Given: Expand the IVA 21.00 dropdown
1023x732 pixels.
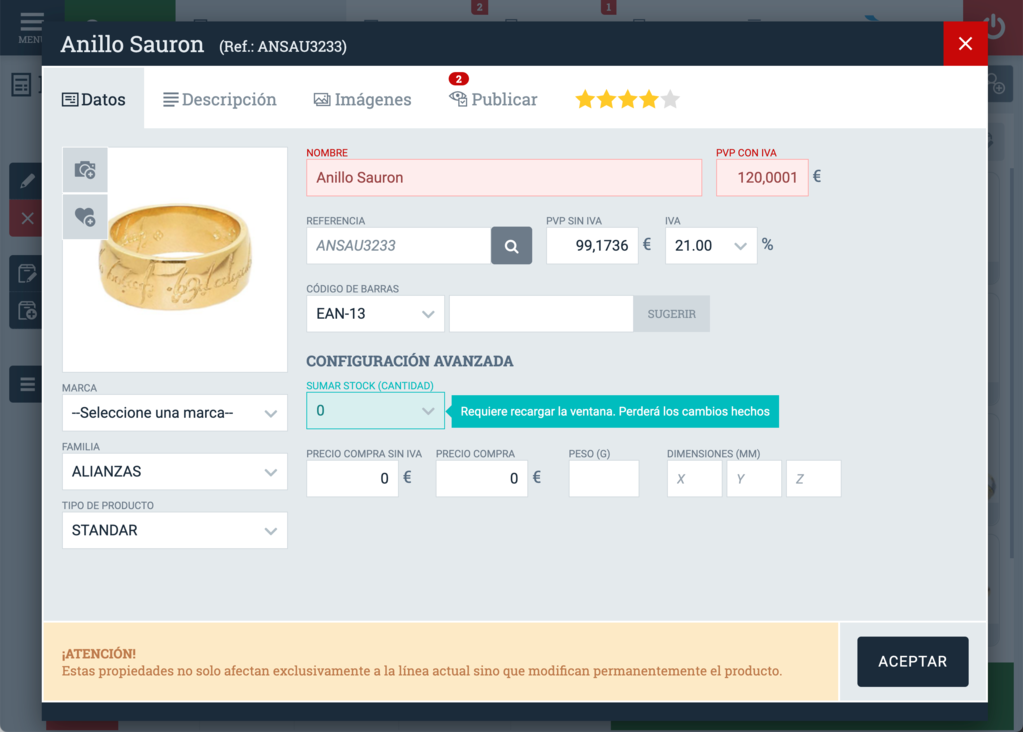Looking at the screenshot, I should 711,246.
